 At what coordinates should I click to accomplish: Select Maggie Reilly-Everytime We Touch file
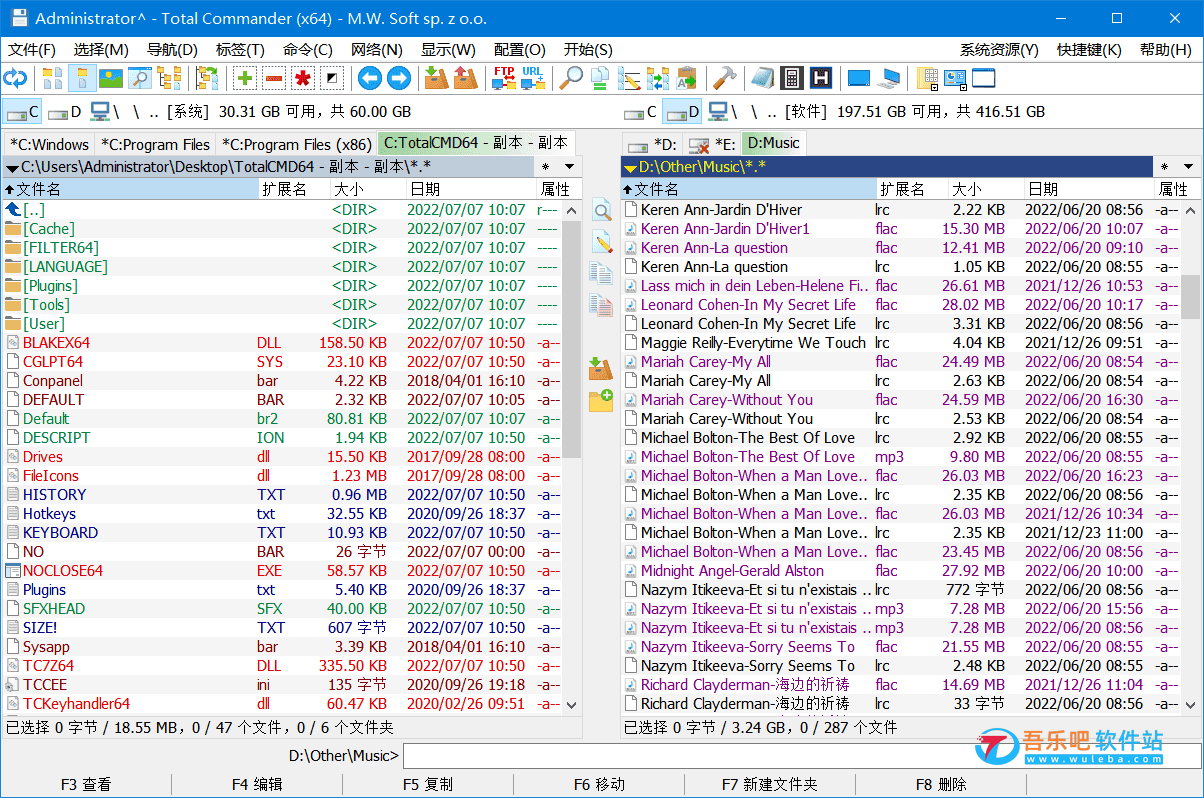point(900,343)
